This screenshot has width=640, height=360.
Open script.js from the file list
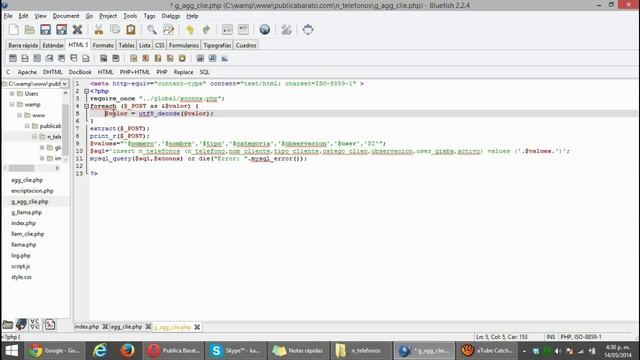click(21, 267)
